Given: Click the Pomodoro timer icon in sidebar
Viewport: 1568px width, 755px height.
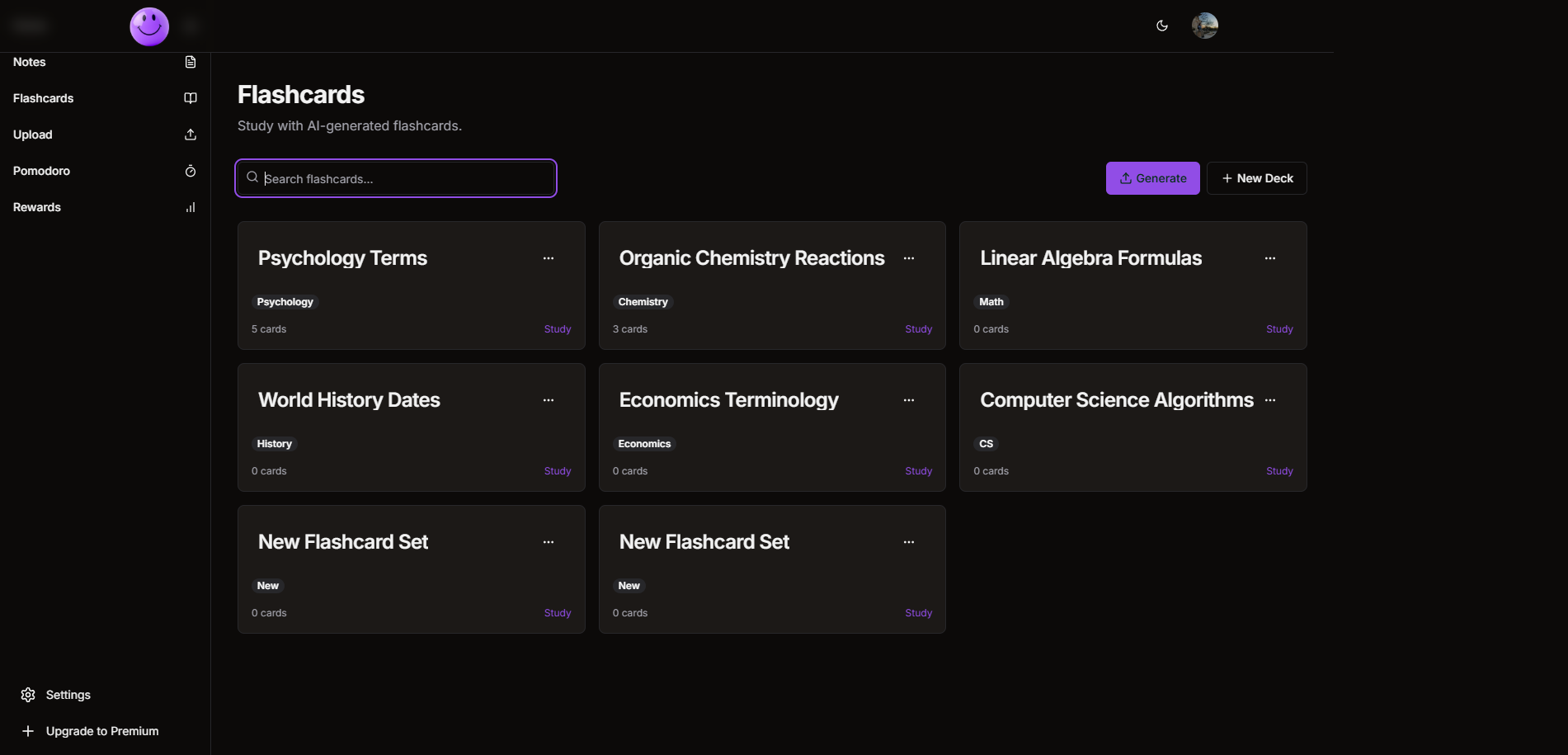Looking at the screenshot, I should [x=191, y=171].
